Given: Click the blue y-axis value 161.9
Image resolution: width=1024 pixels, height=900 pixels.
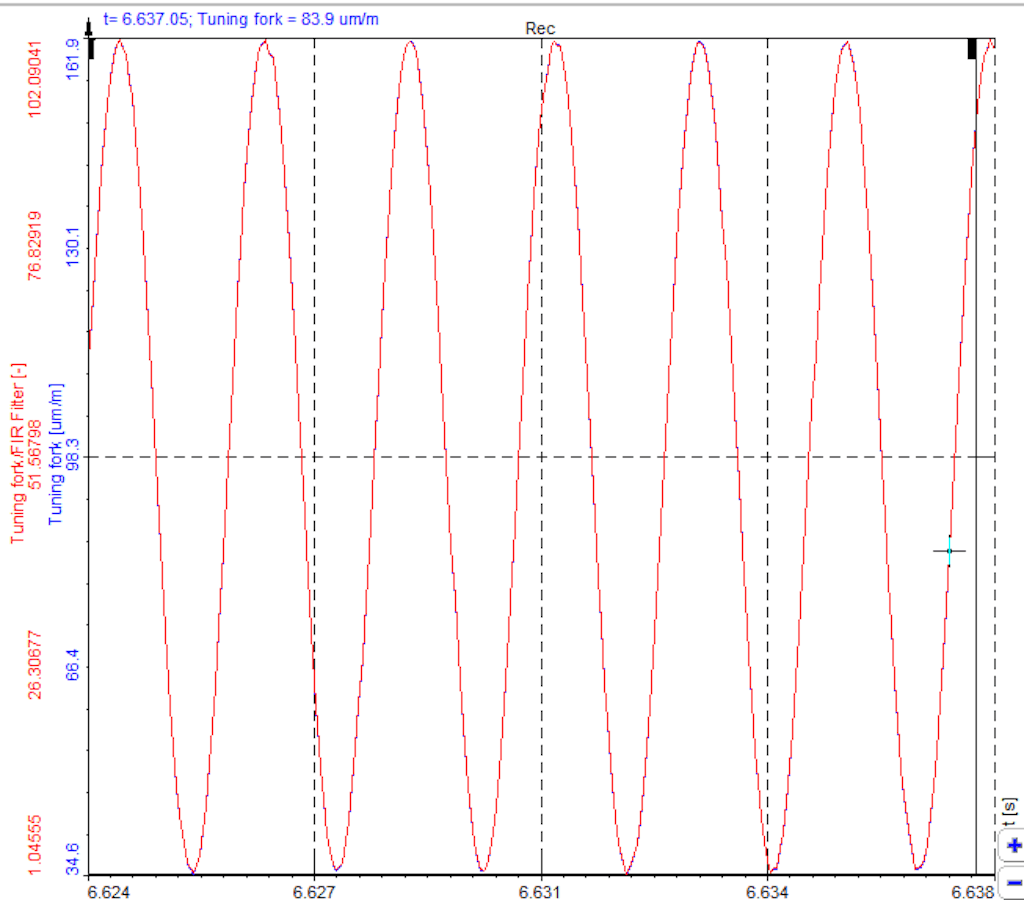Looking at the screenshot, I should (x=72, y=59).
